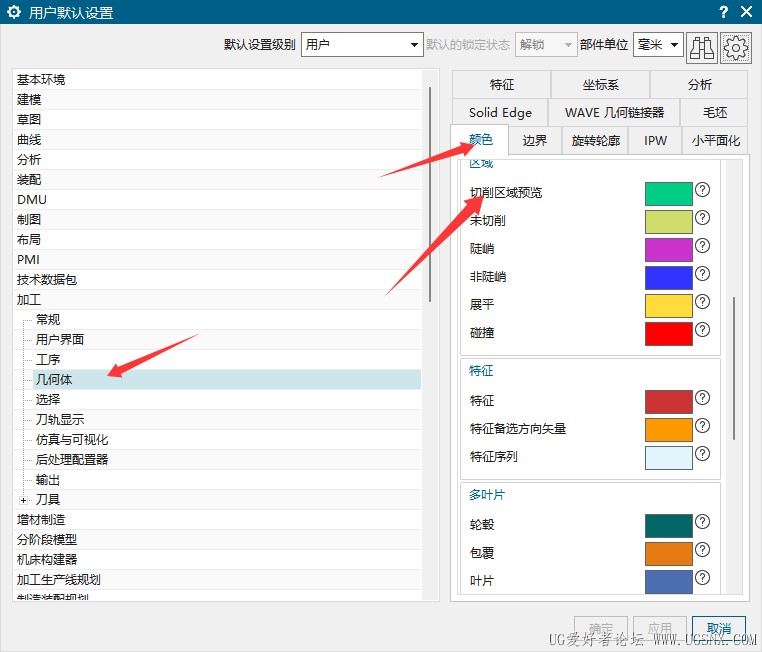The width and height of the screenshot is (762, 652).
Task: Click the 应用 button
Action: click(x=660, y=628)
